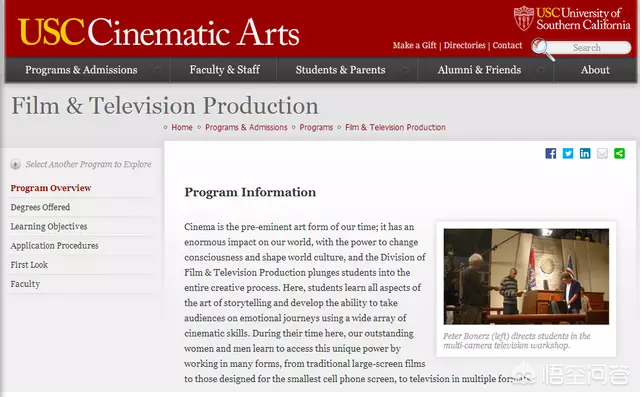Click Contact header link

coord(507,45)
